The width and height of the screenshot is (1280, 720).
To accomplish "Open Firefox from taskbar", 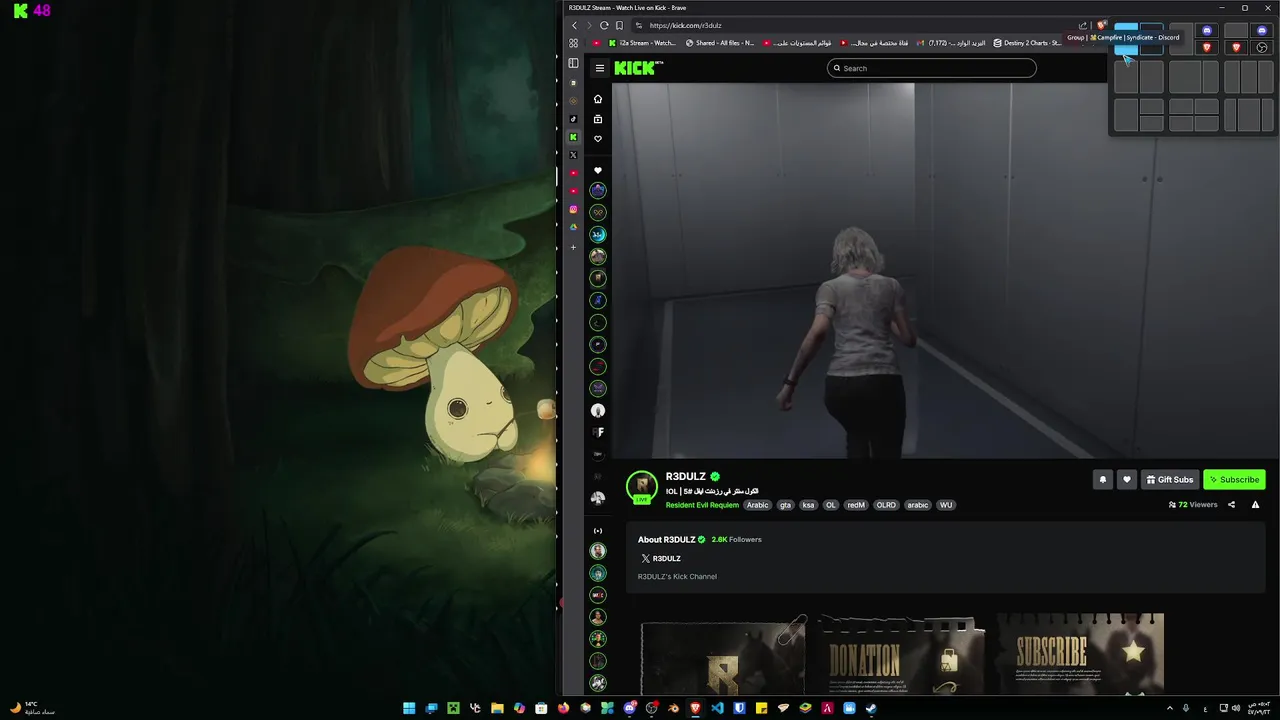I will [563, 708].
